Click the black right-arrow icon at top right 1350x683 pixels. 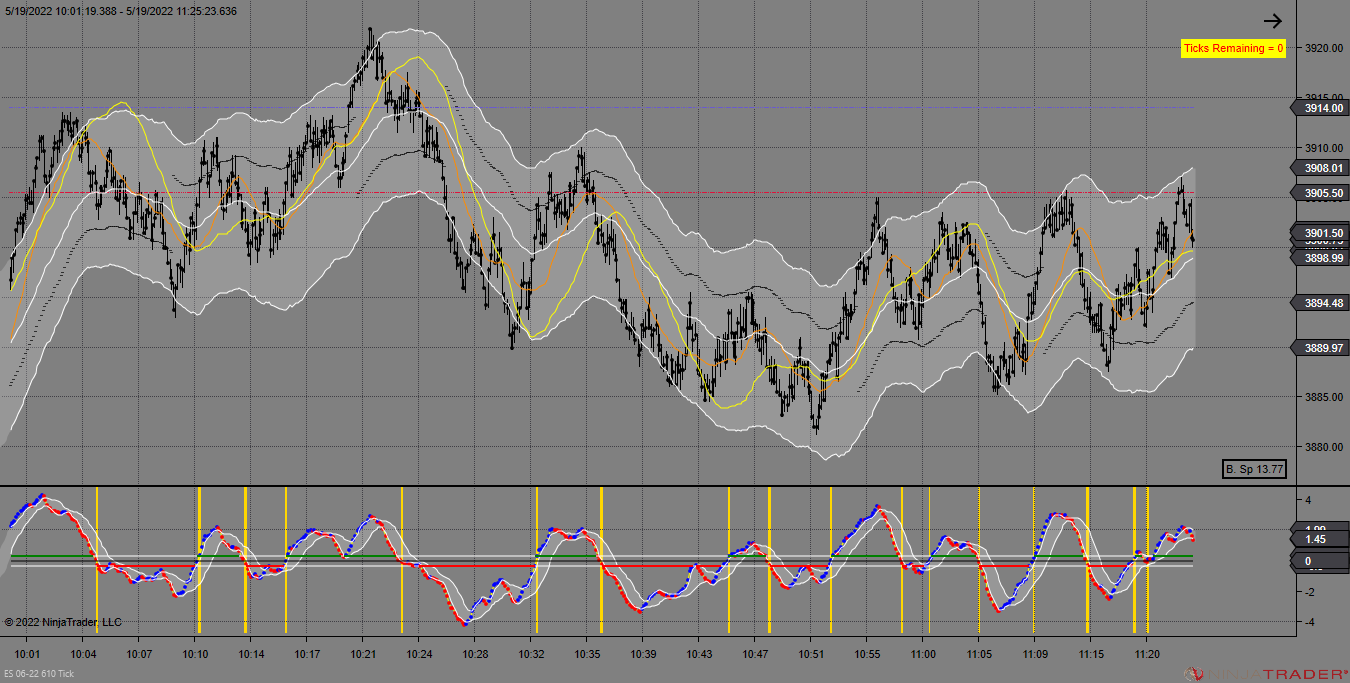(x=1272, y=20)
